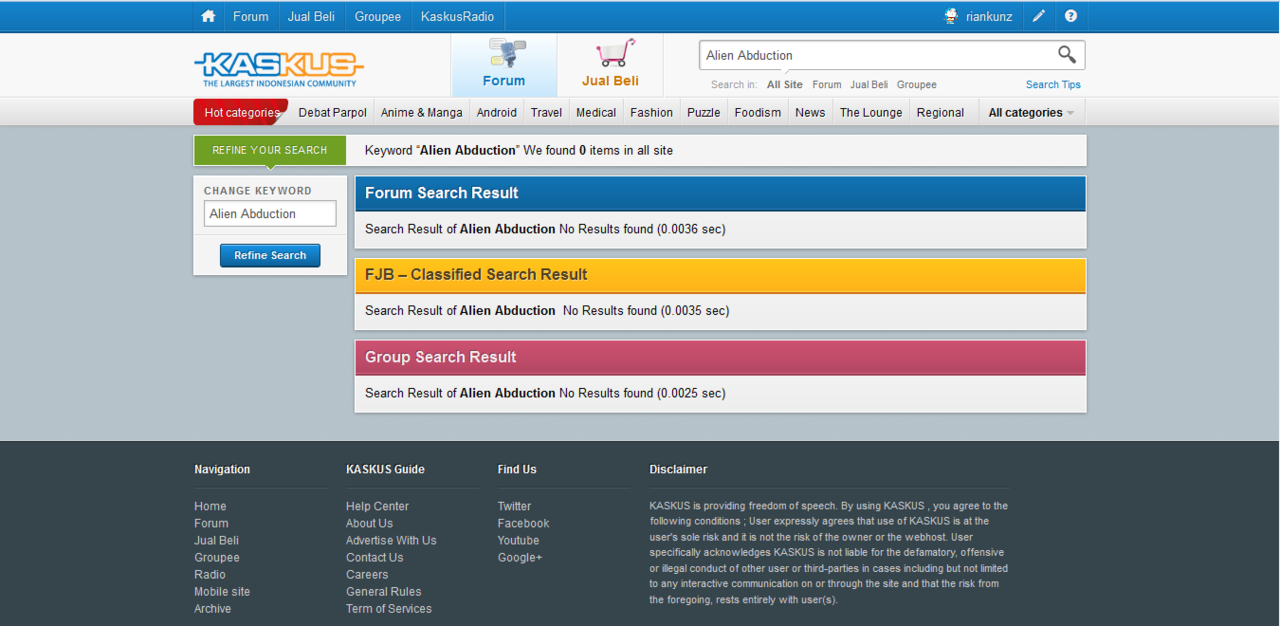Open the About Us link

pos(369,523)
